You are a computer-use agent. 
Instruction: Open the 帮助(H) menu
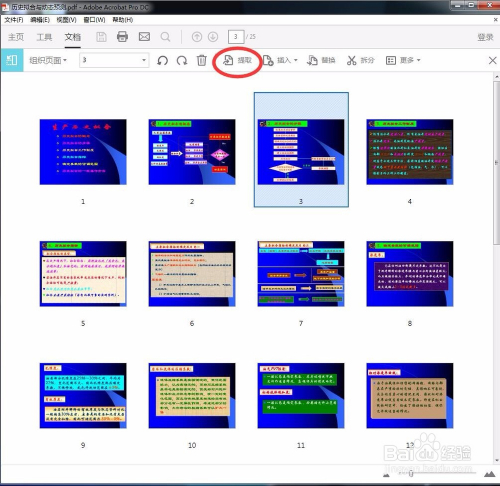pos(122,20)
